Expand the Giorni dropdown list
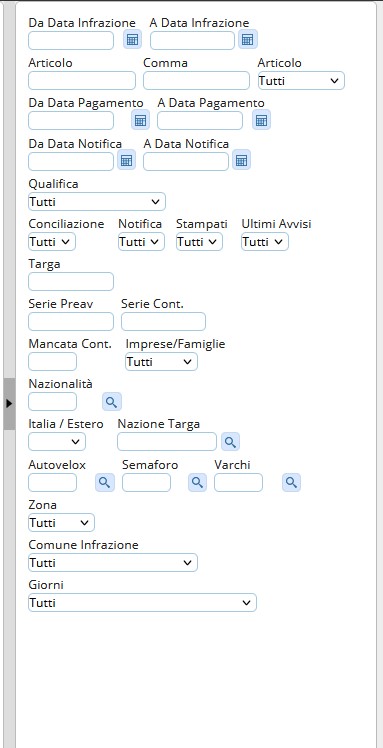This screenshot has width=383, height=748. pos(142,603)
